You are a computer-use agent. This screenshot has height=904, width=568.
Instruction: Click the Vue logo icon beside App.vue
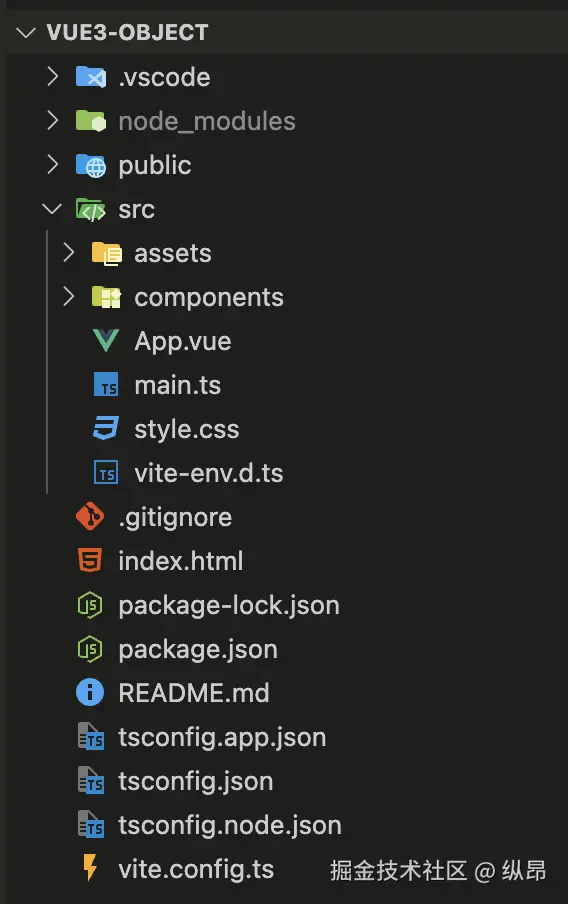click(106, 341)
